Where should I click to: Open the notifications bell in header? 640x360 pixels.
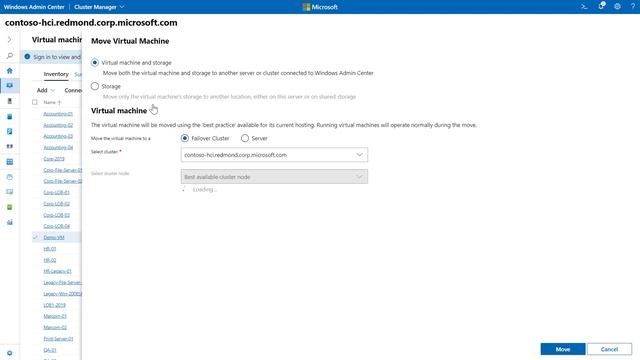tap(601, 6)
